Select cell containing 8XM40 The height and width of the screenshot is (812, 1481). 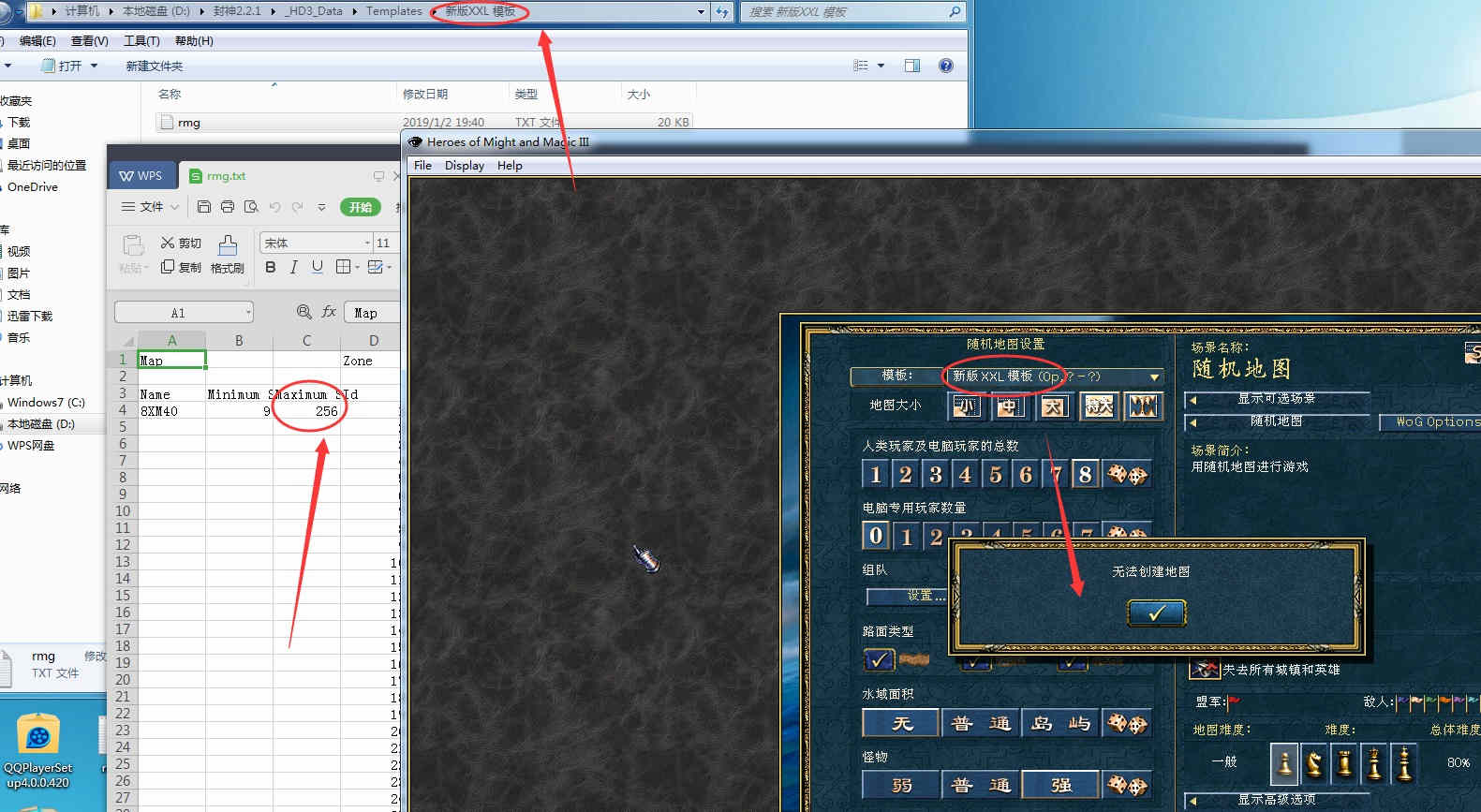coord(171,411)
